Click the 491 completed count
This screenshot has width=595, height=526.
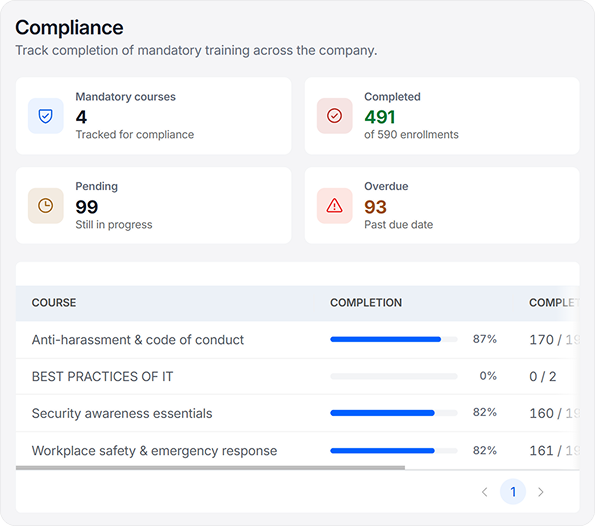380,117
